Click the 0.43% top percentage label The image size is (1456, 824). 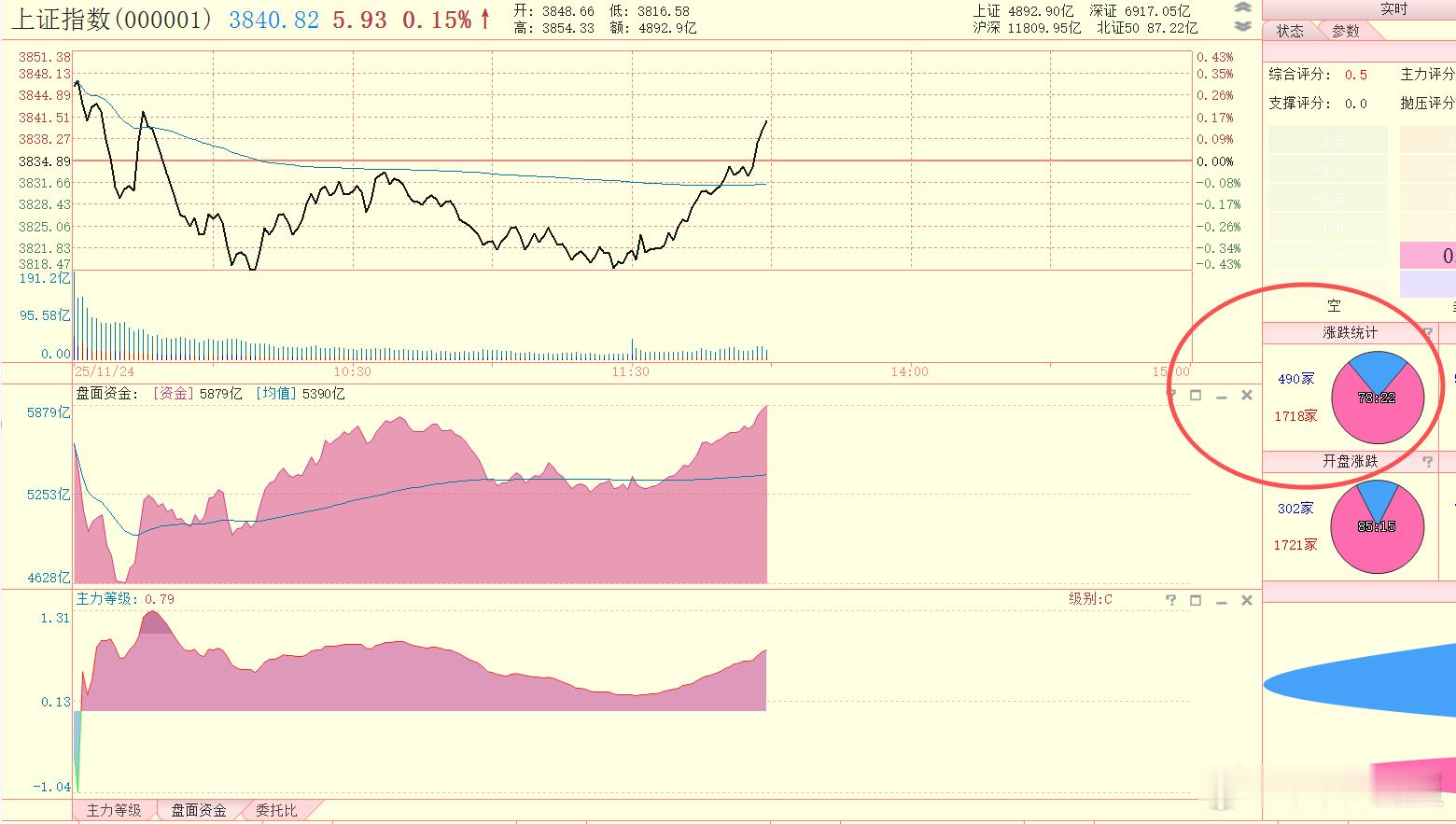click(x=1215, y=57)
